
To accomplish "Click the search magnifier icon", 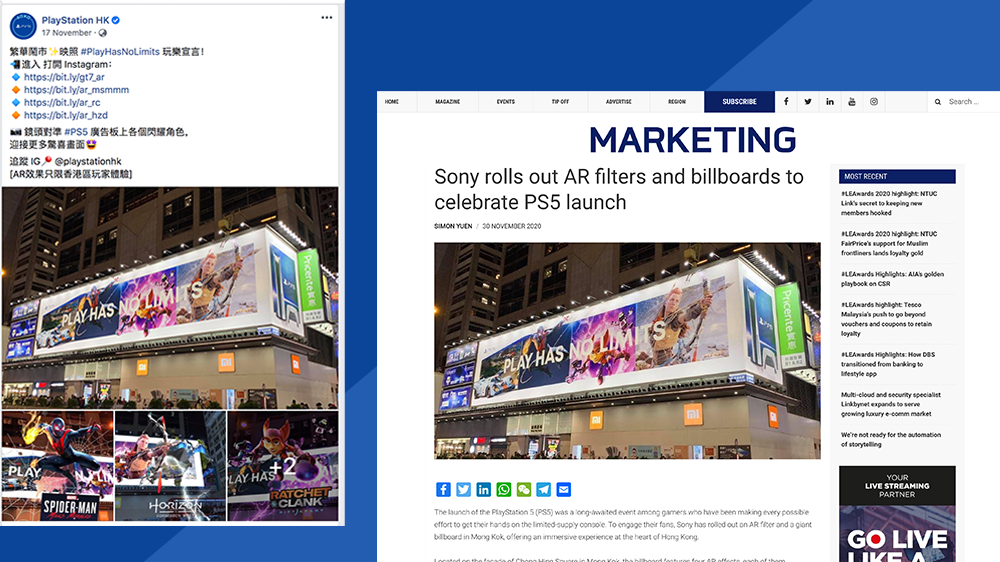I will 938,102.
